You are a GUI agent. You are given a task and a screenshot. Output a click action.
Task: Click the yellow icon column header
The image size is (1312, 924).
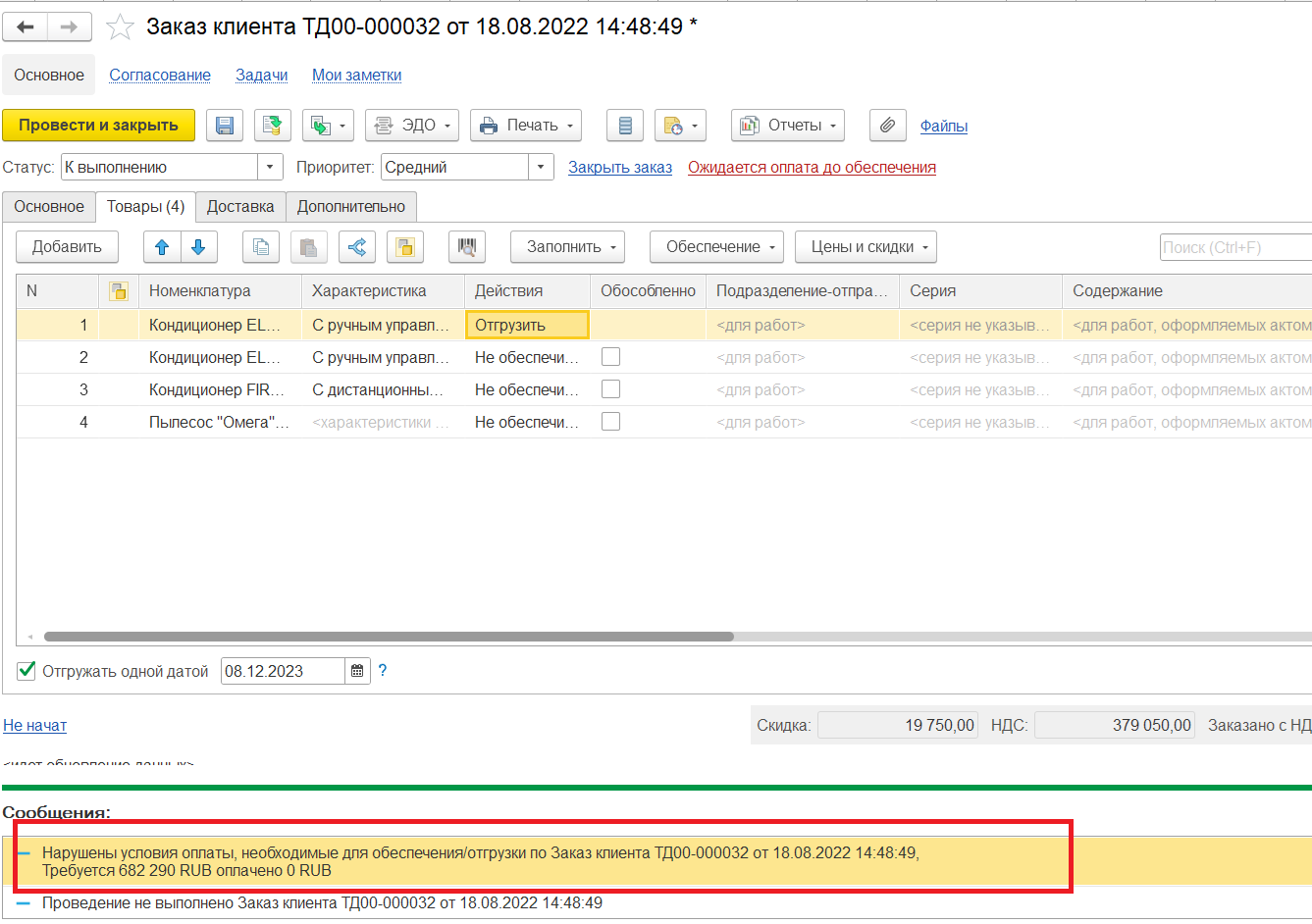click(119, 291)
